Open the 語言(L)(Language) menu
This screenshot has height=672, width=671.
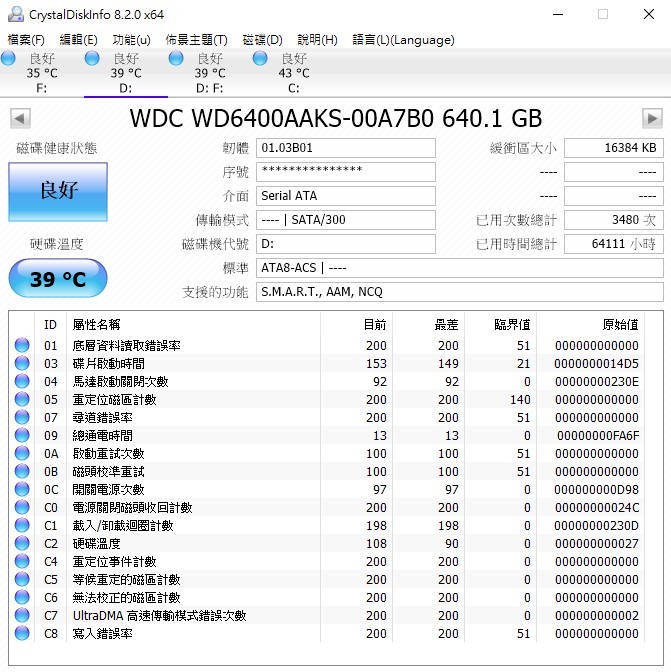(x=403, y=40)
